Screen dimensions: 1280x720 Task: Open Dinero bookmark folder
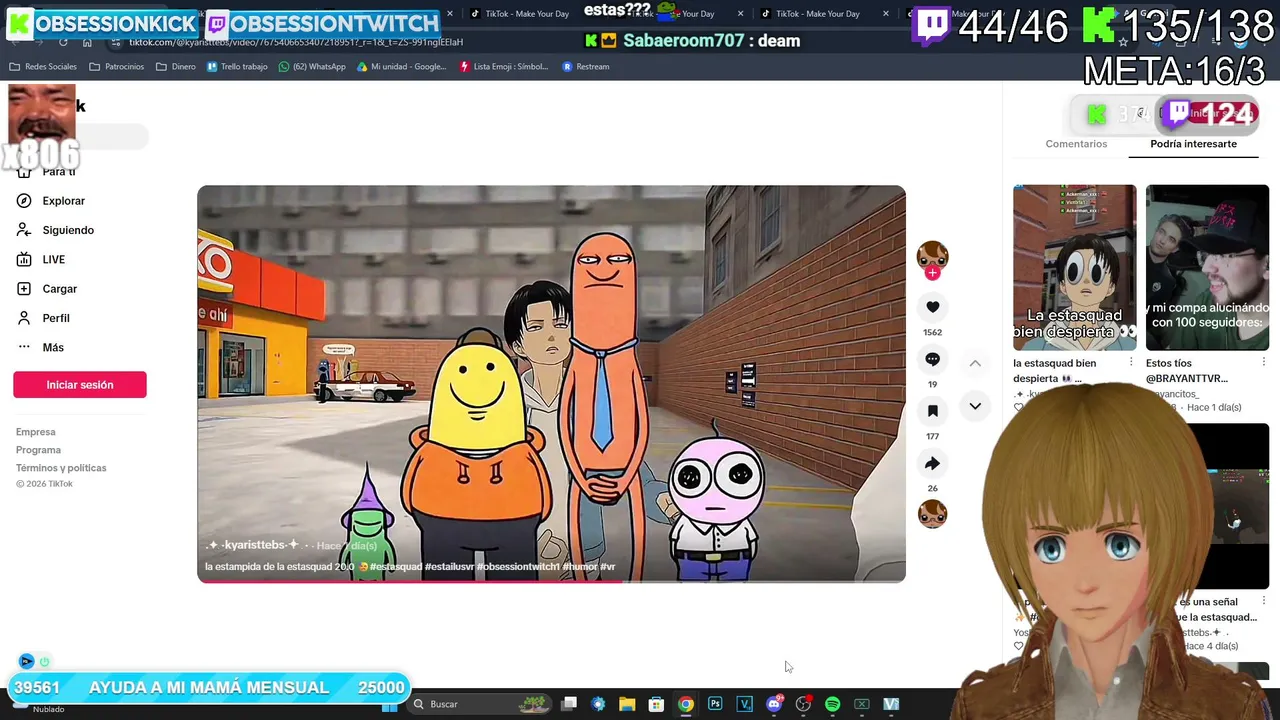click(x=175, y=67)
